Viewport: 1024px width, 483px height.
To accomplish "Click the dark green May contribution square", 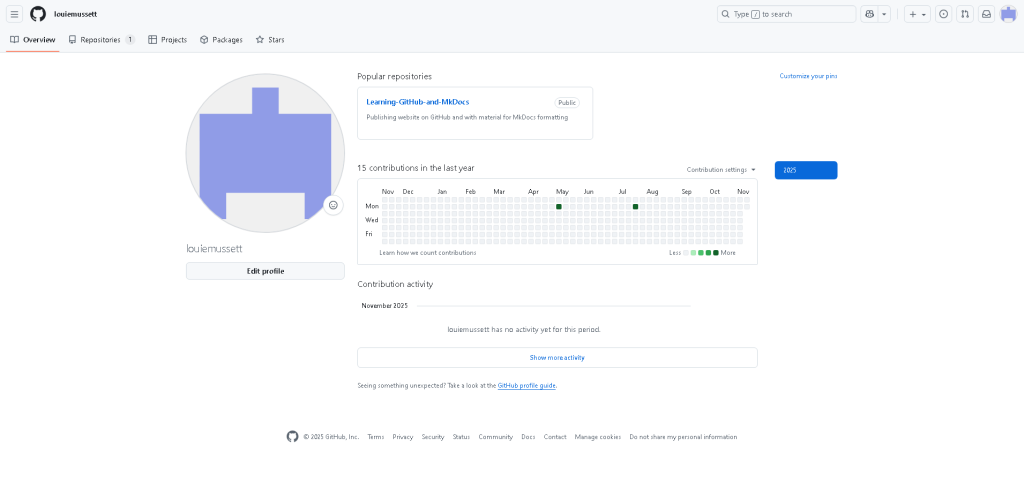I will [x=558, y=206].
